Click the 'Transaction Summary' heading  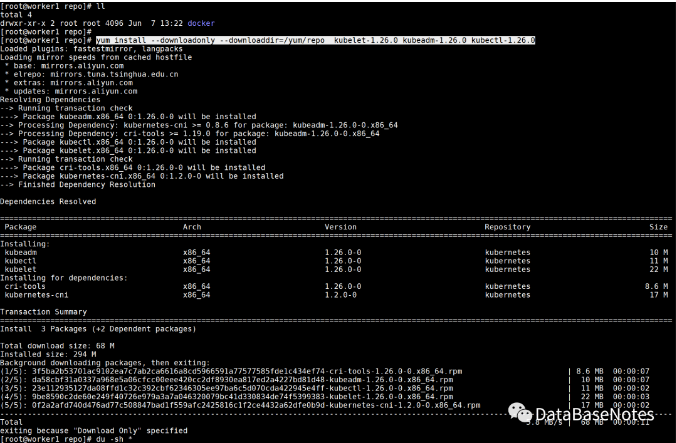43,312
